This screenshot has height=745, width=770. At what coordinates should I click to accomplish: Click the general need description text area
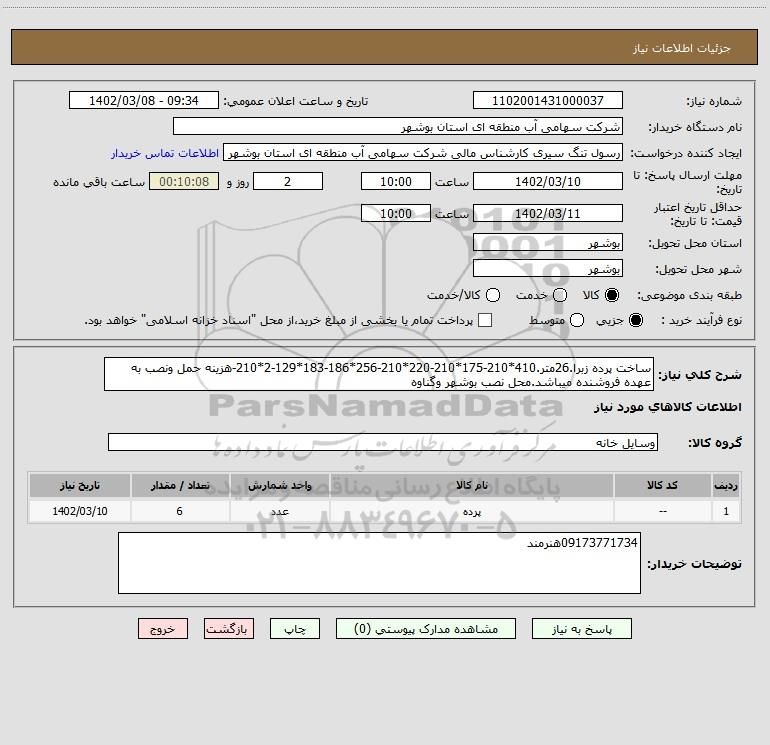(379, 374)
